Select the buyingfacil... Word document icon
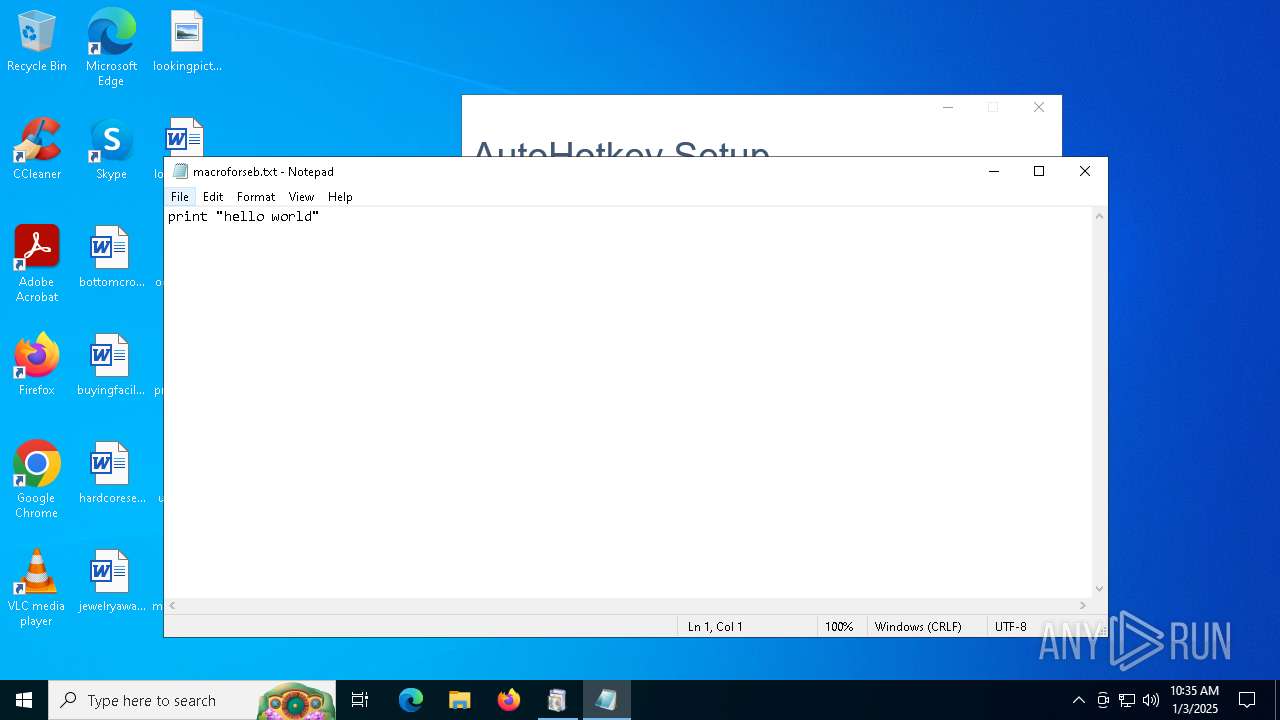The height and width of the screenshot is (720, 1280). click(x=111, y=365)
